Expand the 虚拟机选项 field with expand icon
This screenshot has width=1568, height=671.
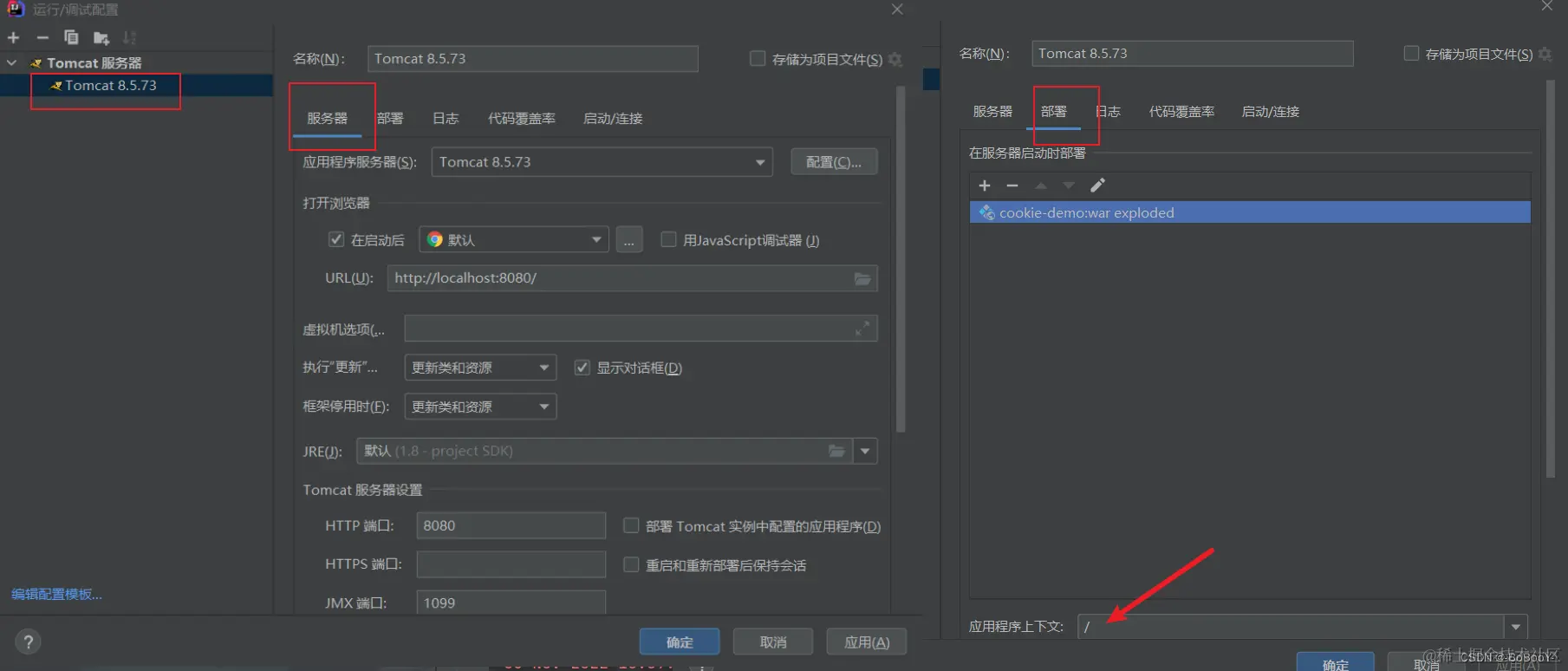point(862,329)
